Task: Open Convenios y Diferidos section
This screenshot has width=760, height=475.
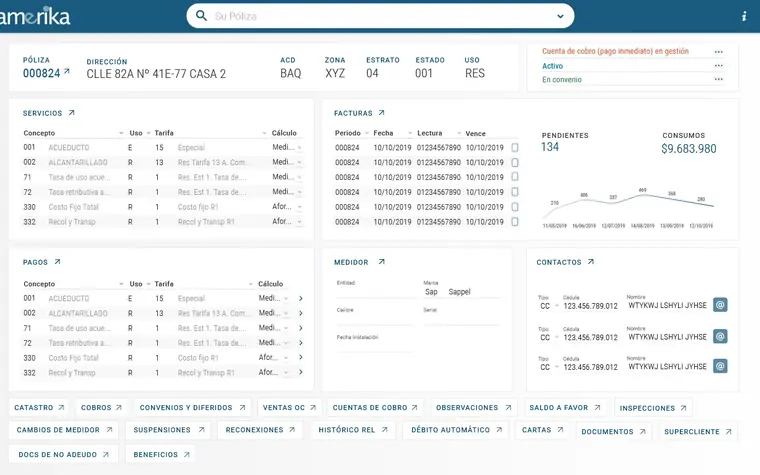Action: tap(192, 408)
